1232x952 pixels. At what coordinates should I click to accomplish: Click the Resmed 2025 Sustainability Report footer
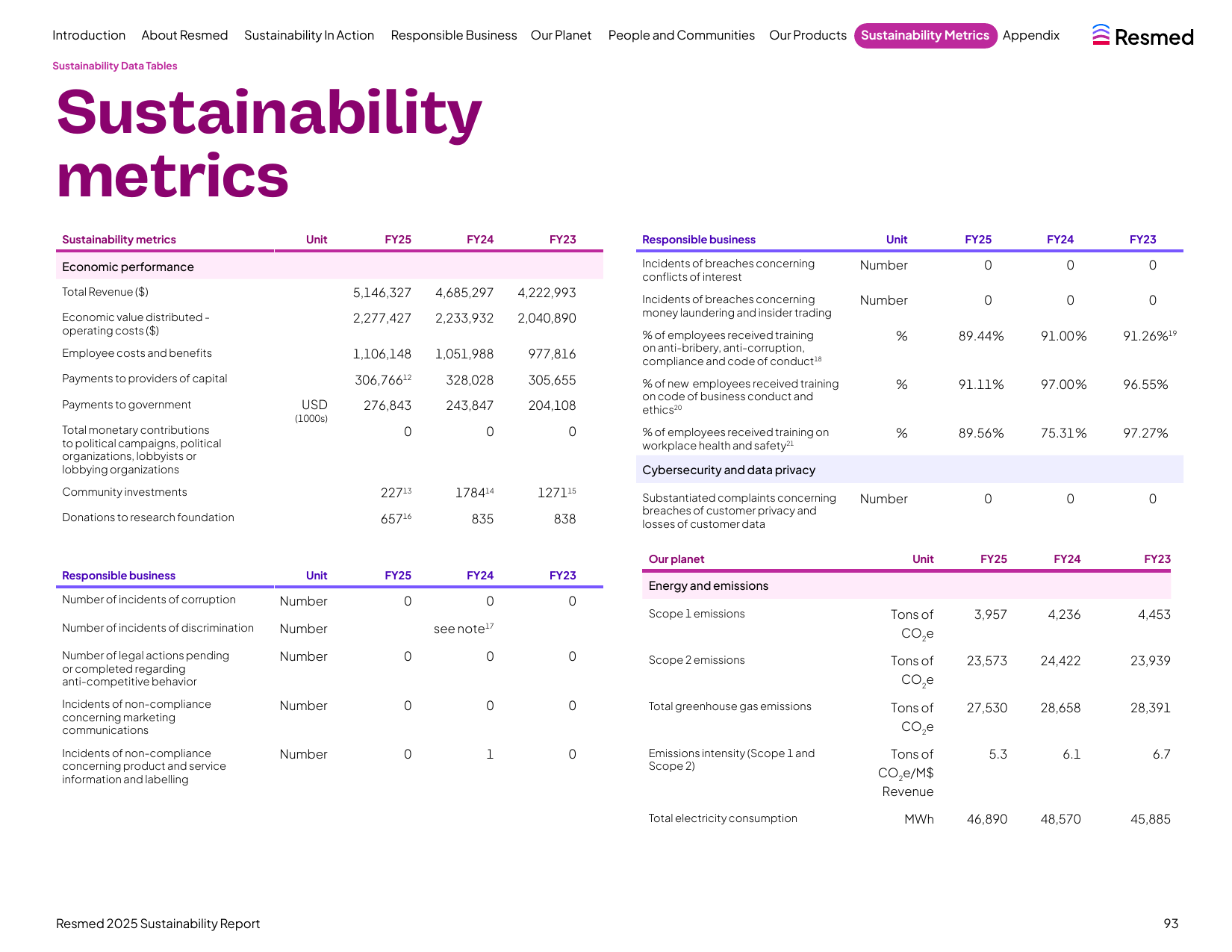[x=158, y=924]
